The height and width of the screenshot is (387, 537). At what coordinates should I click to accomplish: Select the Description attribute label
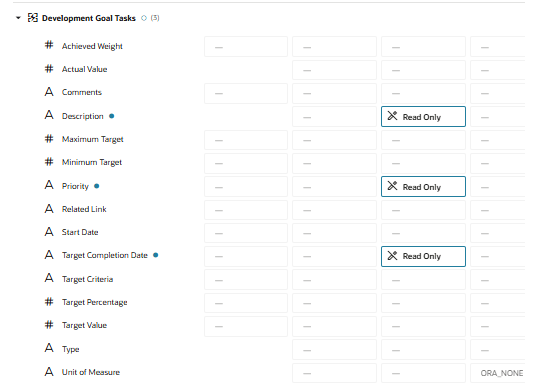pyautogui.click(x=83, y=116)
